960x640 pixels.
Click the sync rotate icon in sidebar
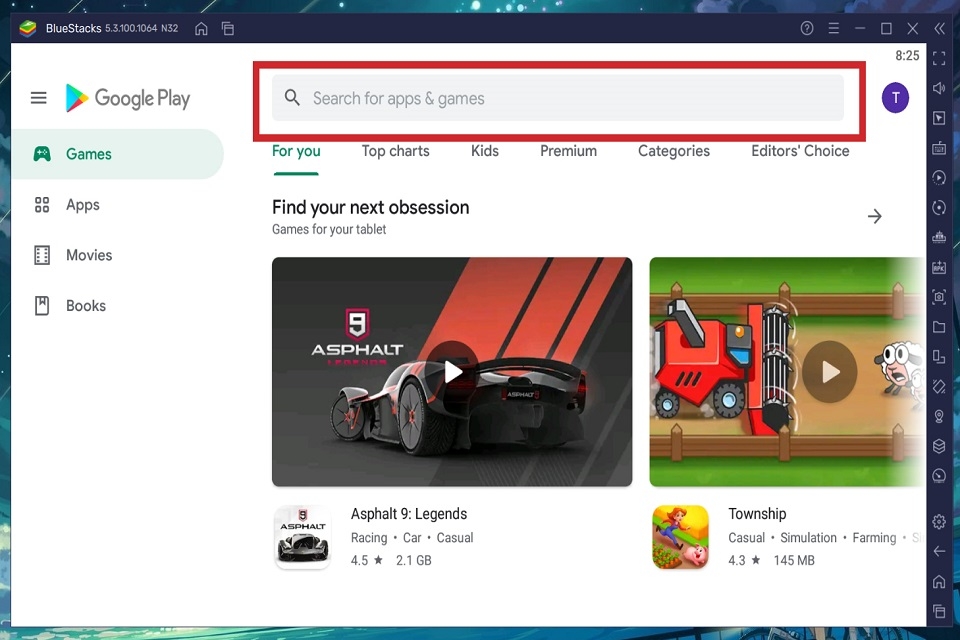point(939,208)
